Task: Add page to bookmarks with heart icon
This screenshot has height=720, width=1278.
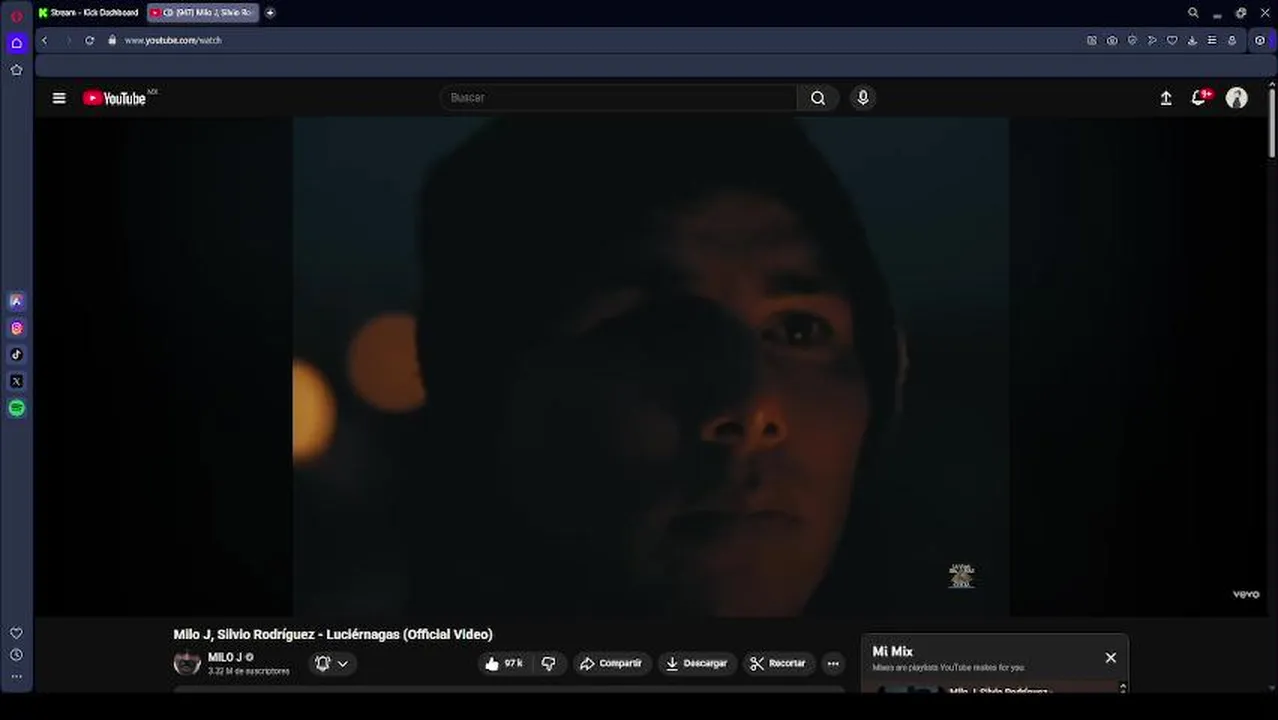Action: (1172, 40)
